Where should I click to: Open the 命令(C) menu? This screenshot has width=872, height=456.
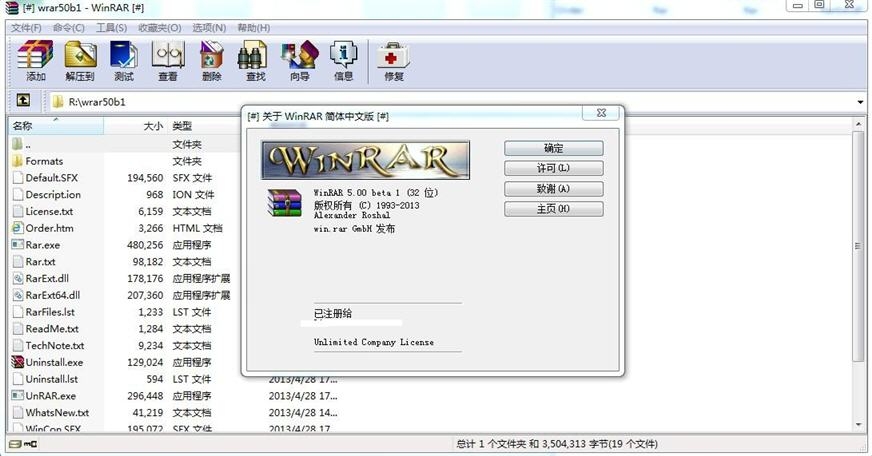click(x=69, y=28)
